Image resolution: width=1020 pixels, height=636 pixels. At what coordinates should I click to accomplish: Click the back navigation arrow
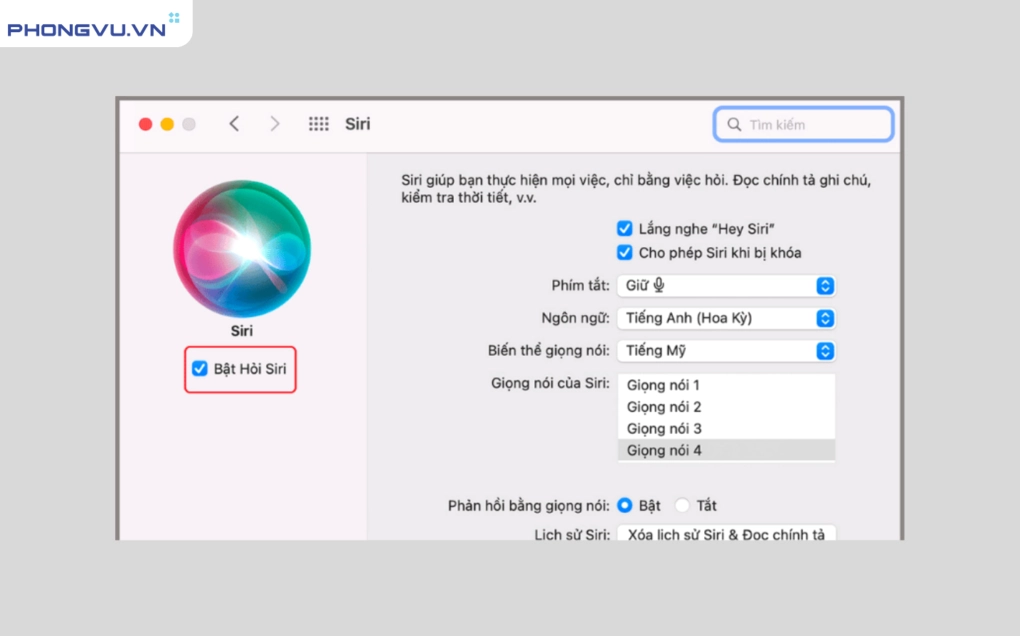click(x=234, y=124)
